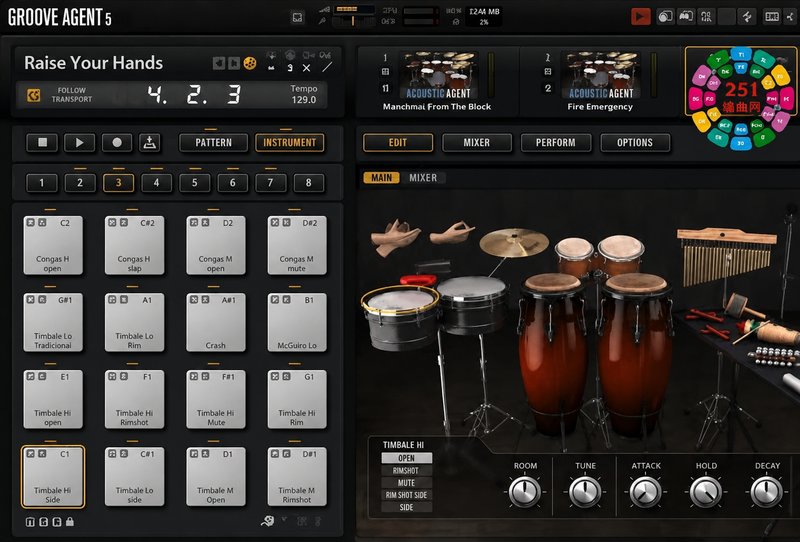
Task: Start the pattern with the play triangle
Action: 79,143
